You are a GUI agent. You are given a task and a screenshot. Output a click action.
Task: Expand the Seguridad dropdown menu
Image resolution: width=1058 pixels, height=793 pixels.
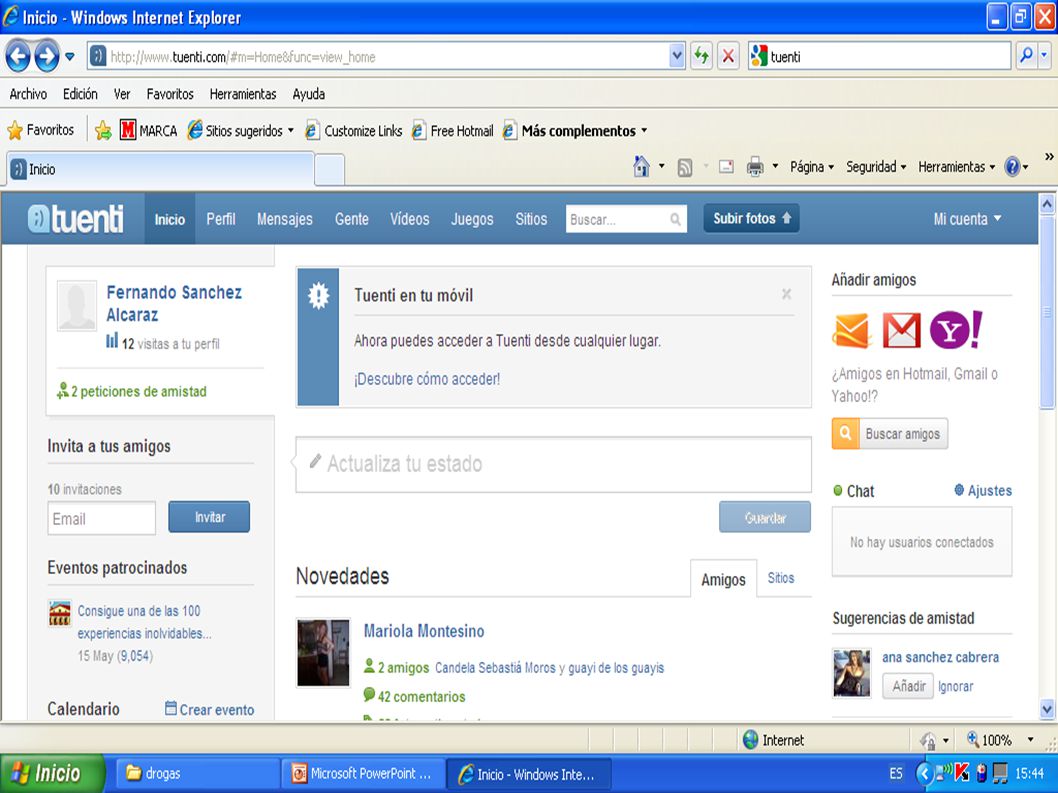[876, 167]
